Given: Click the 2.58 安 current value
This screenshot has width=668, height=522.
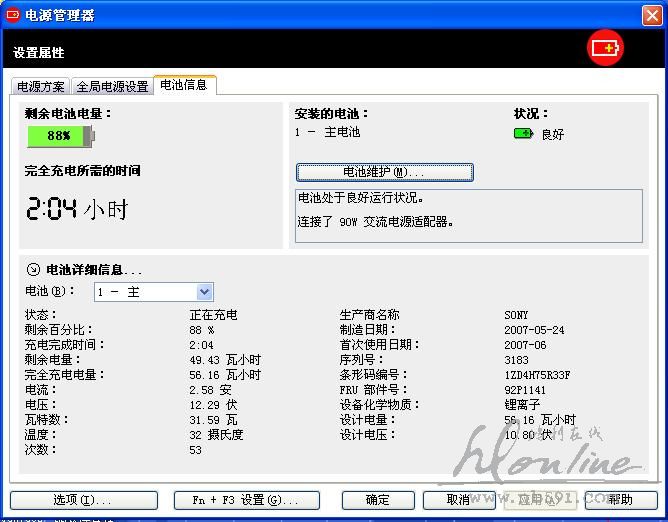Looking at the screenshot, I should tap(210, 389).
